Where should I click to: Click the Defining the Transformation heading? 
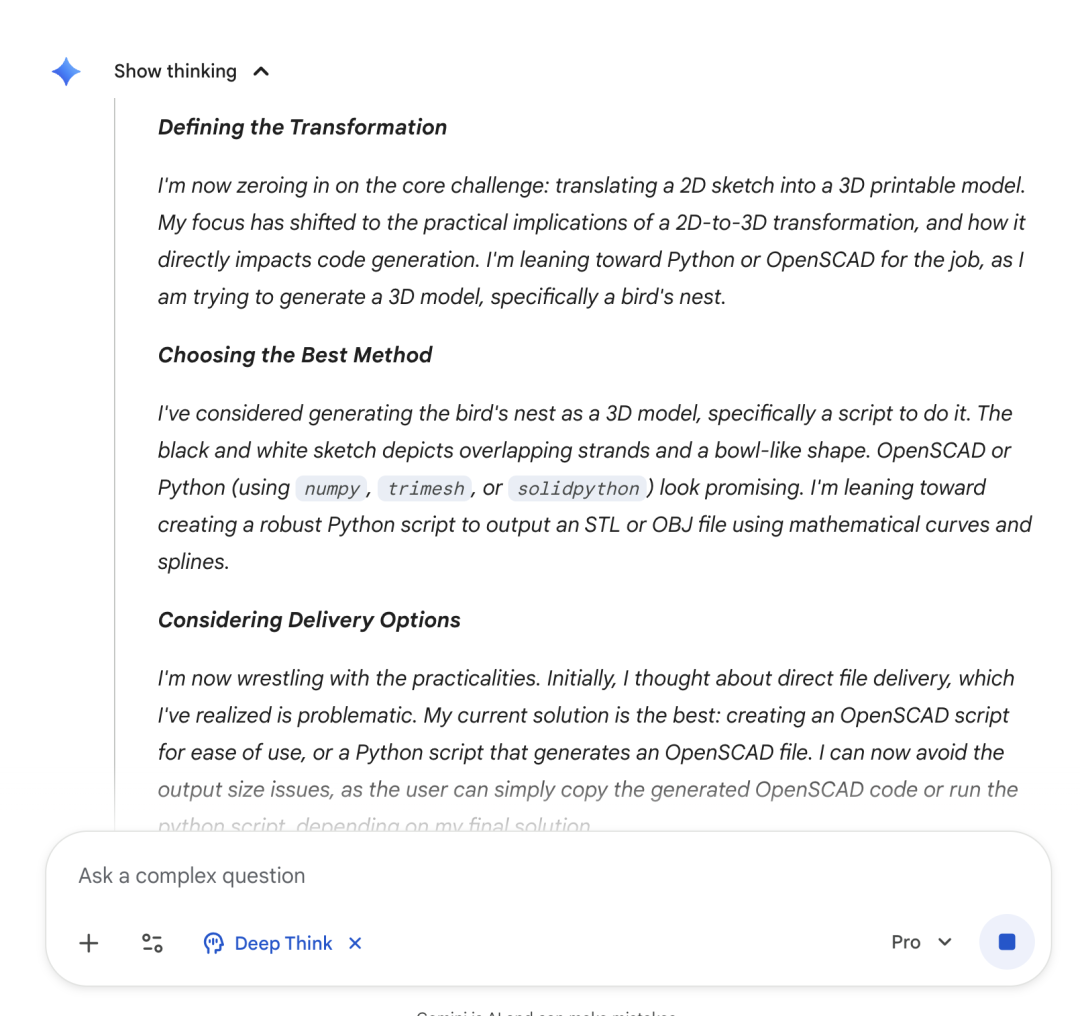[x=302, y=127]
